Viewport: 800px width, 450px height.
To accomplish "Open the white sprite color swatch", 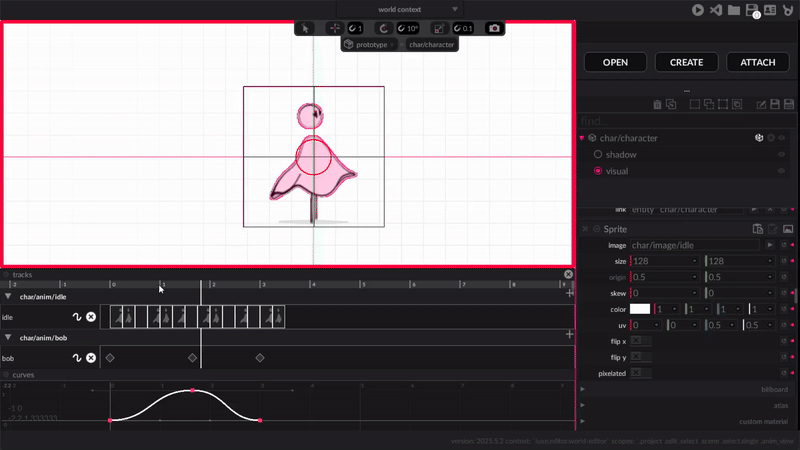I will click(x=639, y=309).
